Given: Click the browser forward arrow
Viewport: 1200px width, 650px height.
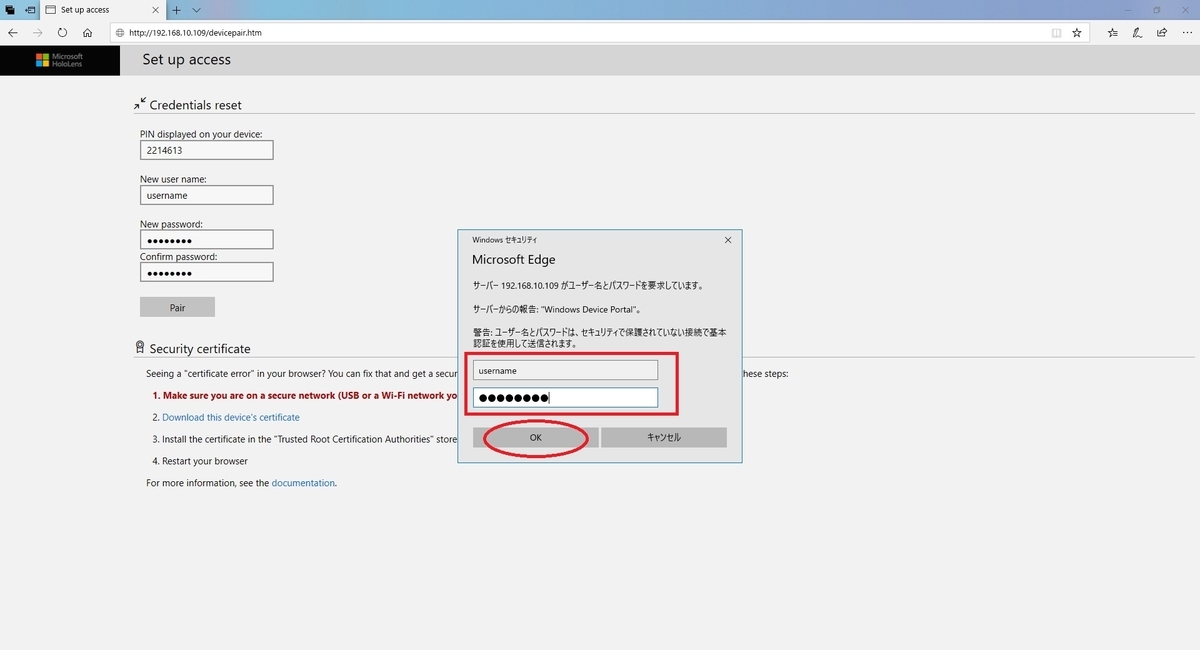Looking at the screenshot, I should 38,32.
